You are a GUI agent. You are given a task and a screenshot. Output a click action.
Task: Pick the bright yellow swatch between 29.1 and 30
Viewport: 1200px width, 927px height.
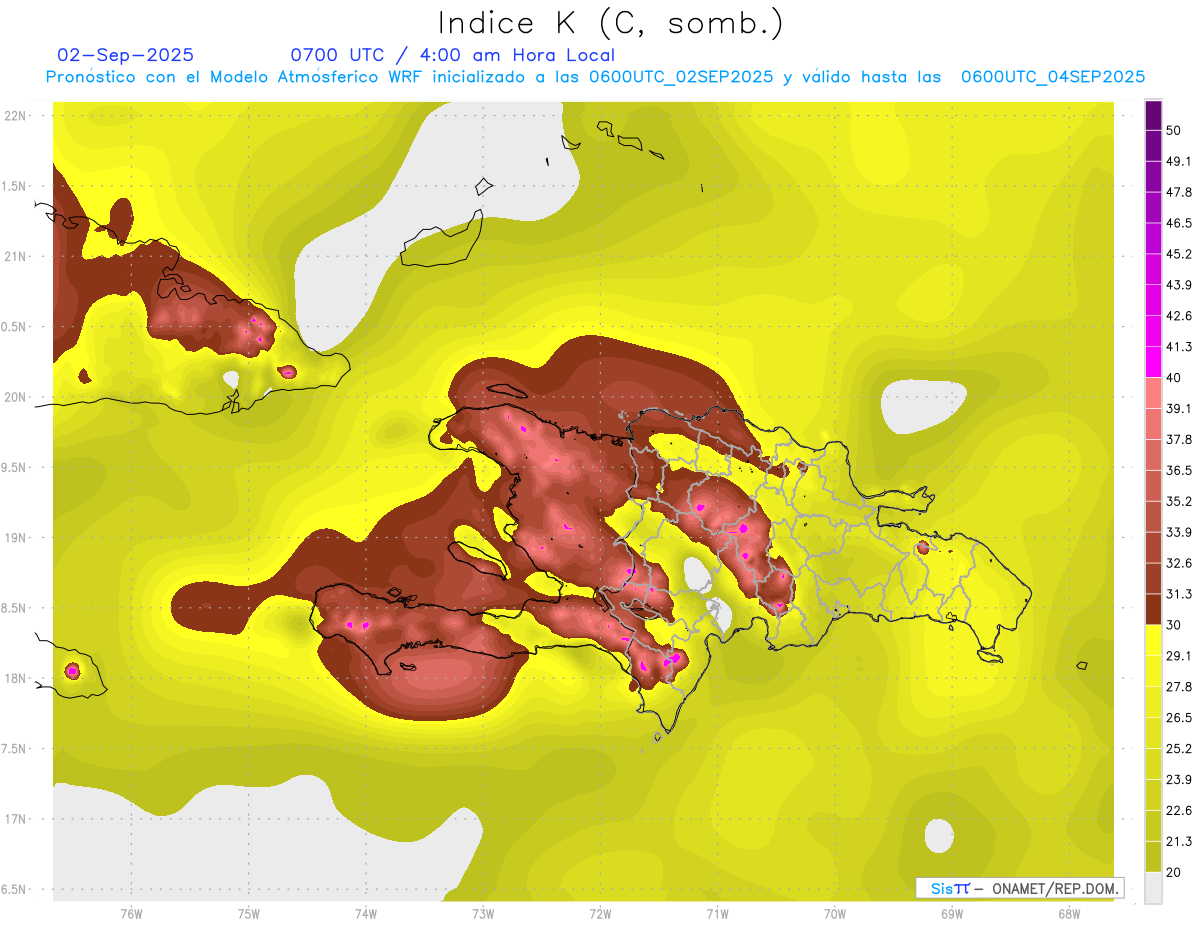(x=1154, y=640)
